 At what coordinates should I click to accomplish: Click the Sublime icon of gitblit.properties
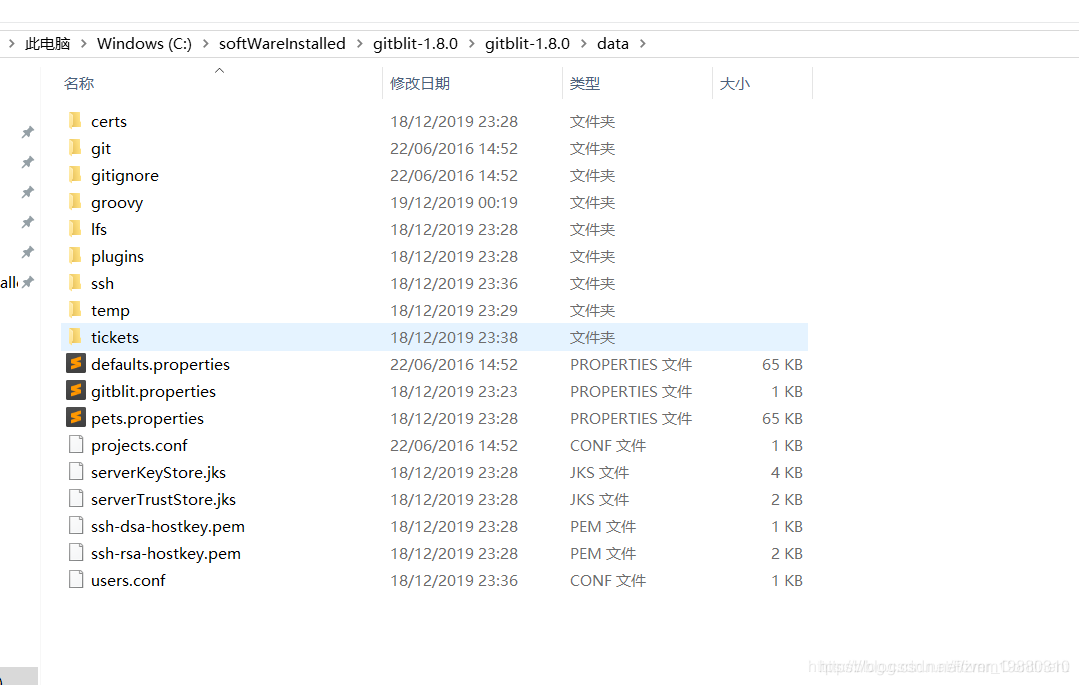pyautogui.click(x=76, y=390)
